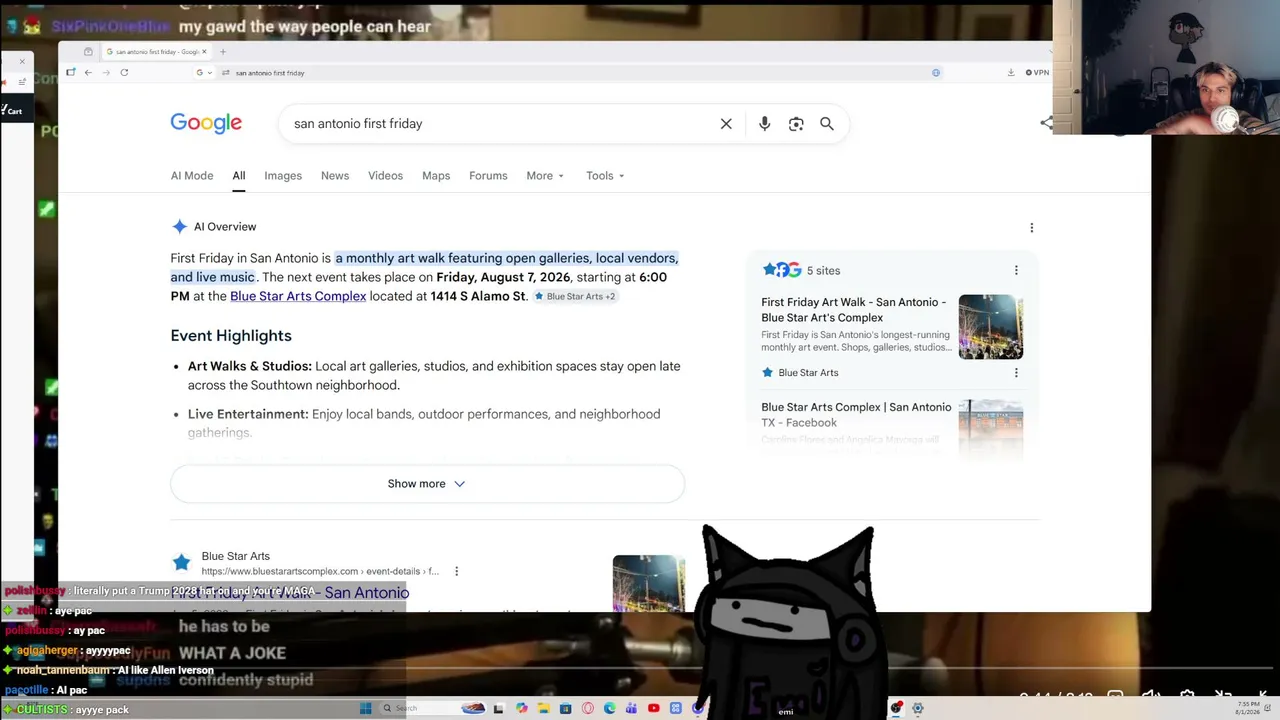Click the streamer webcam overlay
1280x720 pixels.
click(1166, 67)
